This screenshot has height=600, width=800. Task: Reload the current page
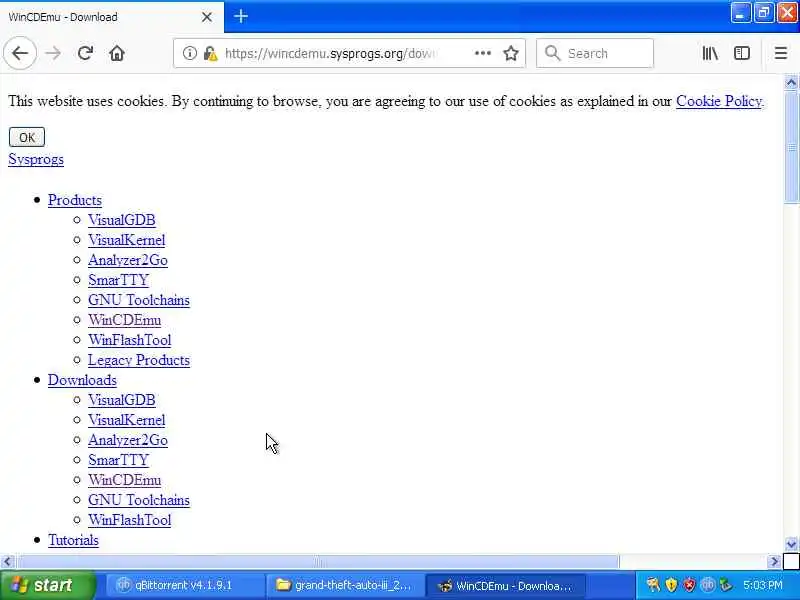(x=85, y=53)
